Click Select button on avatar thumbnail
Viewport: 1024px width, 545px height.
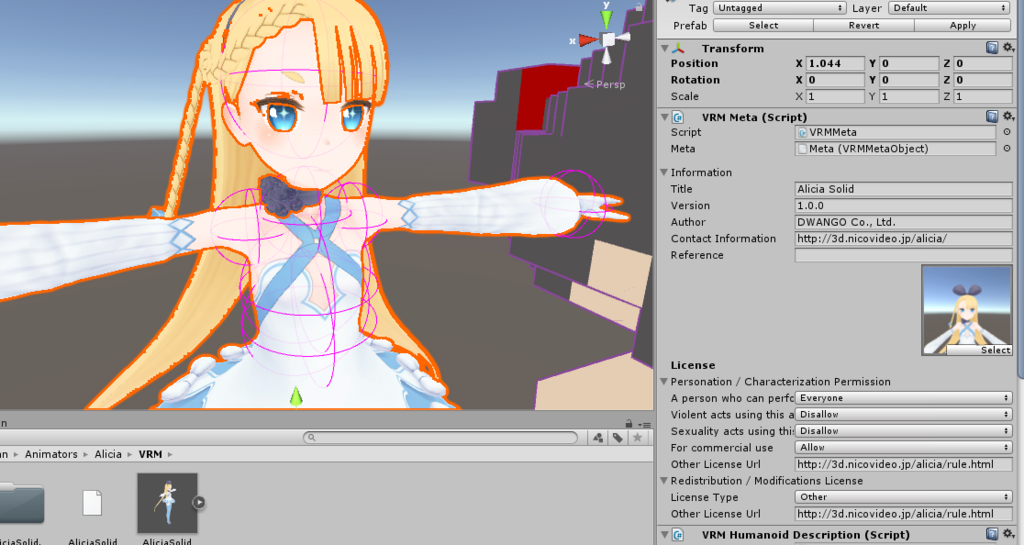click(979, 350)
